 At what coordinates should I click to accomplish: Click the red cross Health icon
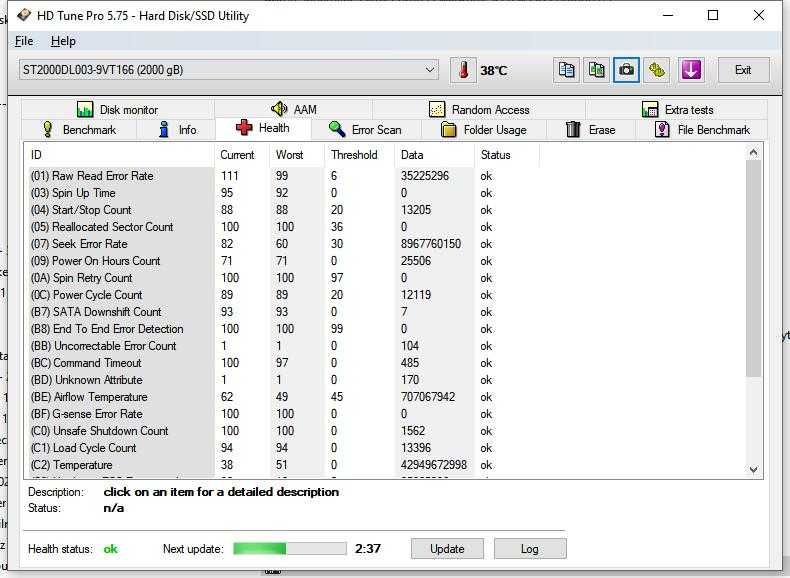click(244, 127)
